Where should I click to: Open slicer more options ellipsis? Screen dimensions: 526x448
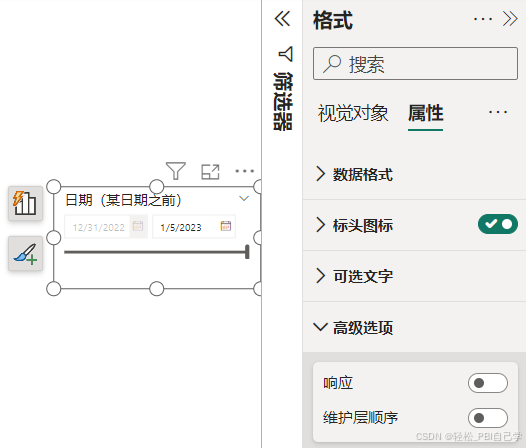(x=245, y=171)
